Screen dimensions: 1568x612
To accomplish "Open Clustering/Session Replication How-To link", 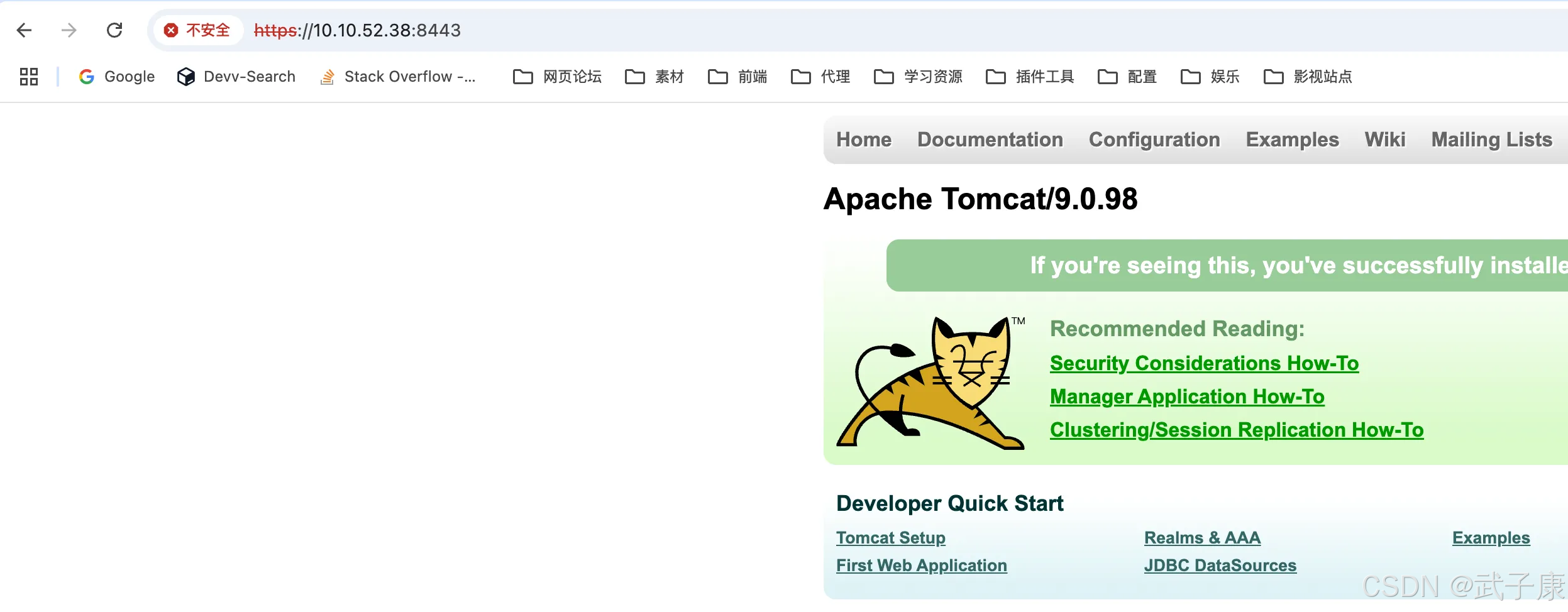I will tap(1237, 430).
